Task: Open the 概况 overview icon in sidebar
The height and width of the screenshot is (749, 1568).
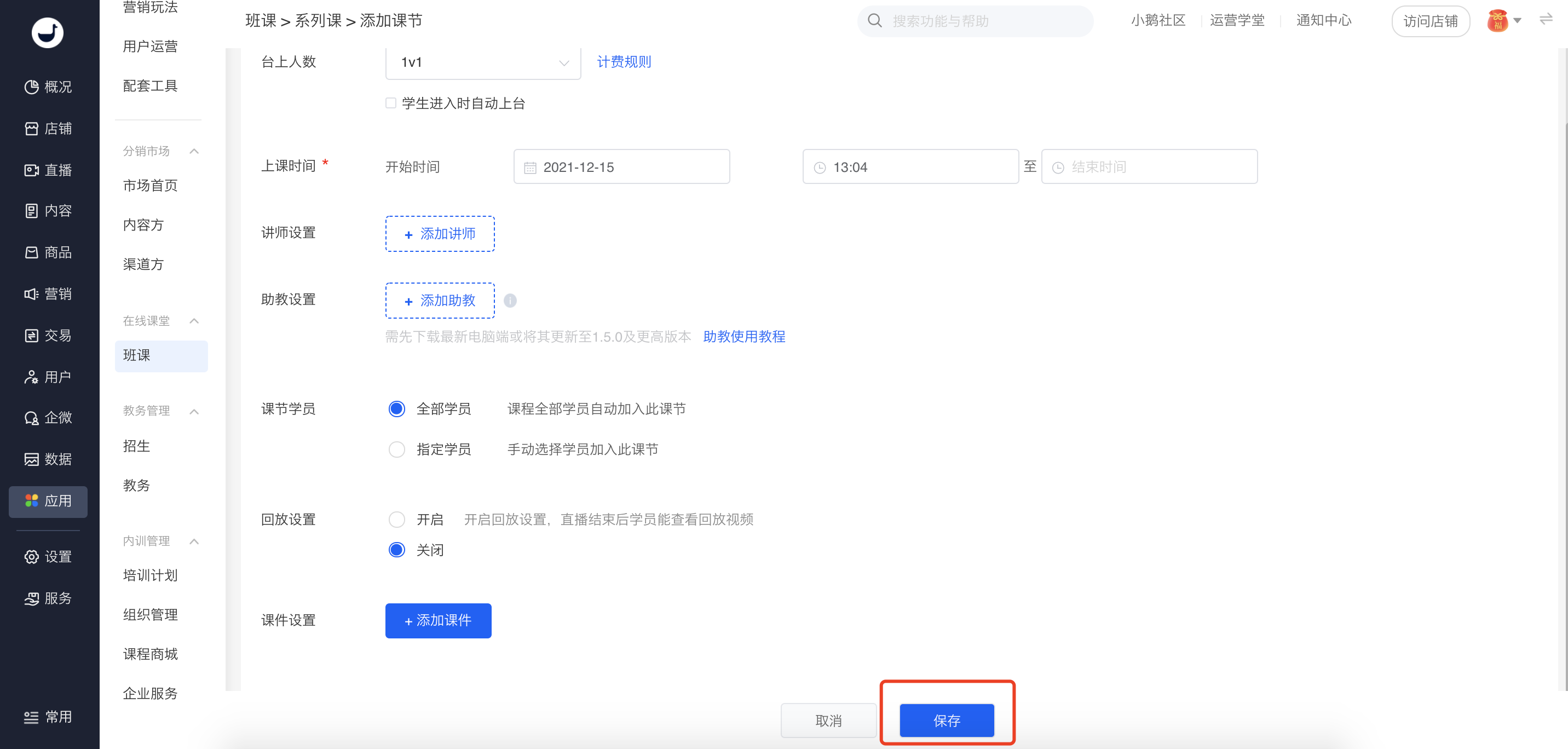Action: (x=32, y=87)
